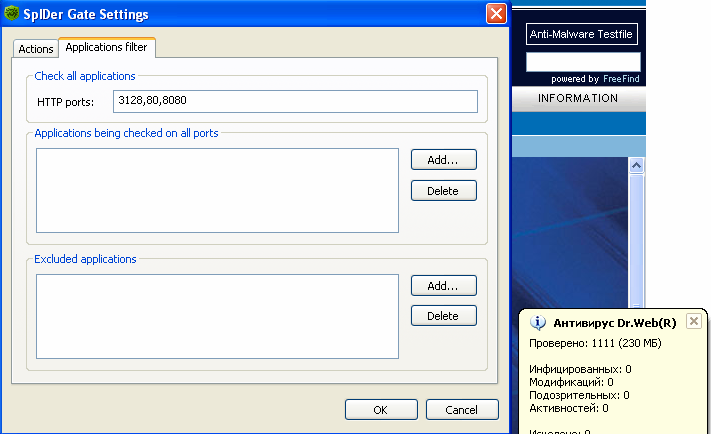Click the 'HTTP ports:' label
The height and width of the screenshot is (435, 711).
click(x=65, y=102)
